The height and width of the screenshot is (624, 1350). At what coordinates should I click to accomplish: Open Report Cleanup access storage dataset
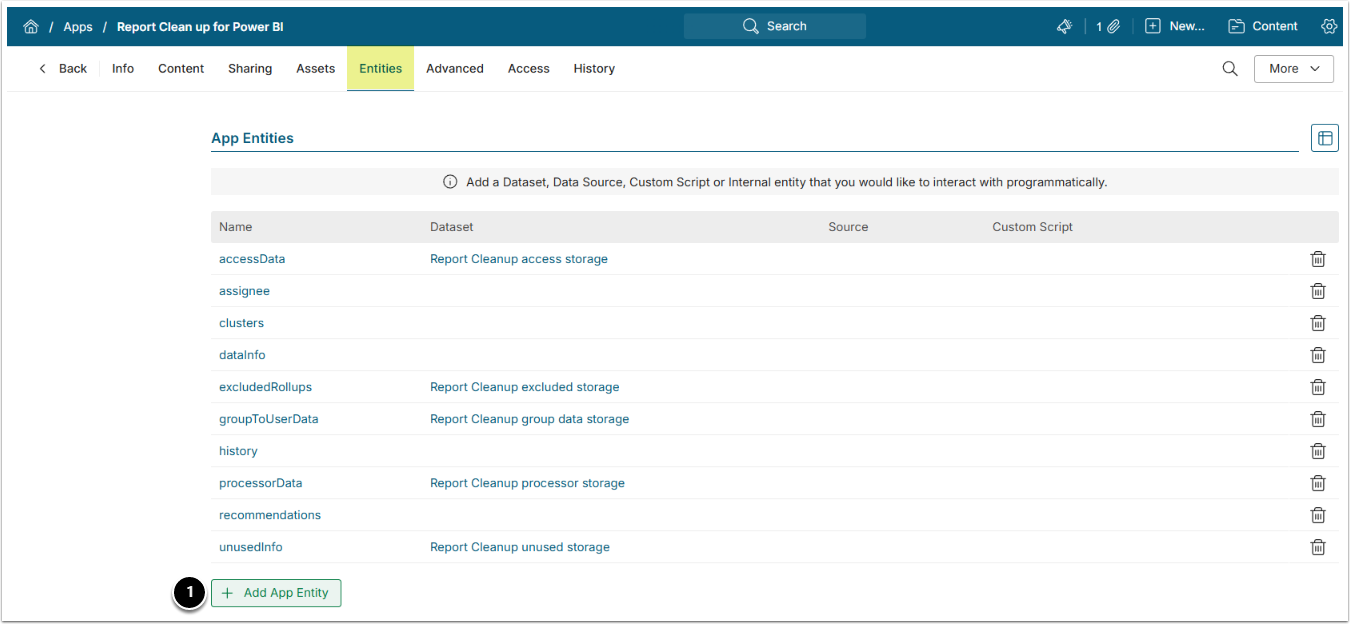pyautogui.click(x=519, y=259)
